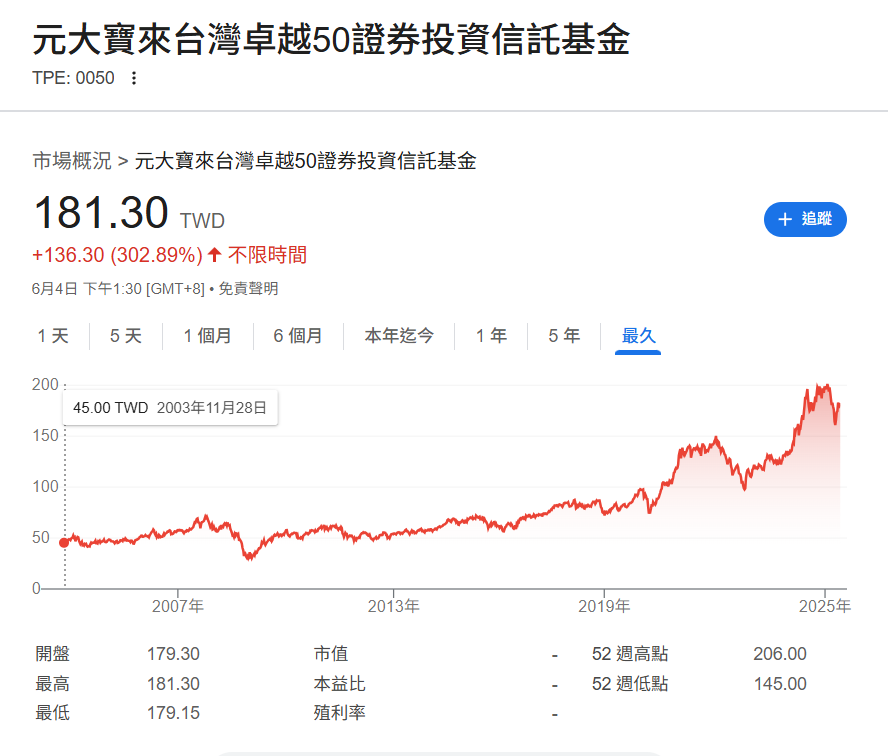Viewport: 888px width, 756px height.
Task: Select the 5 年 time range tab
Action: point(564,336)
